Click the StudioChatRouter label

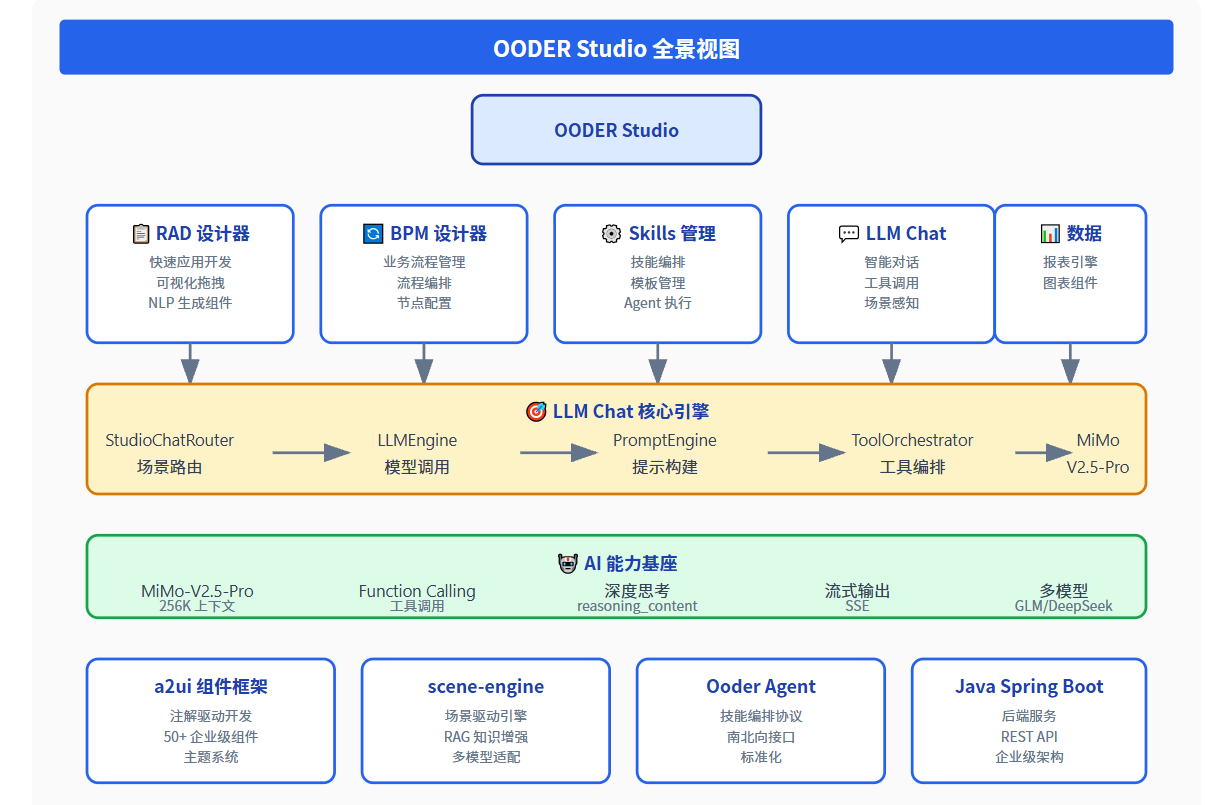point(170,440)
